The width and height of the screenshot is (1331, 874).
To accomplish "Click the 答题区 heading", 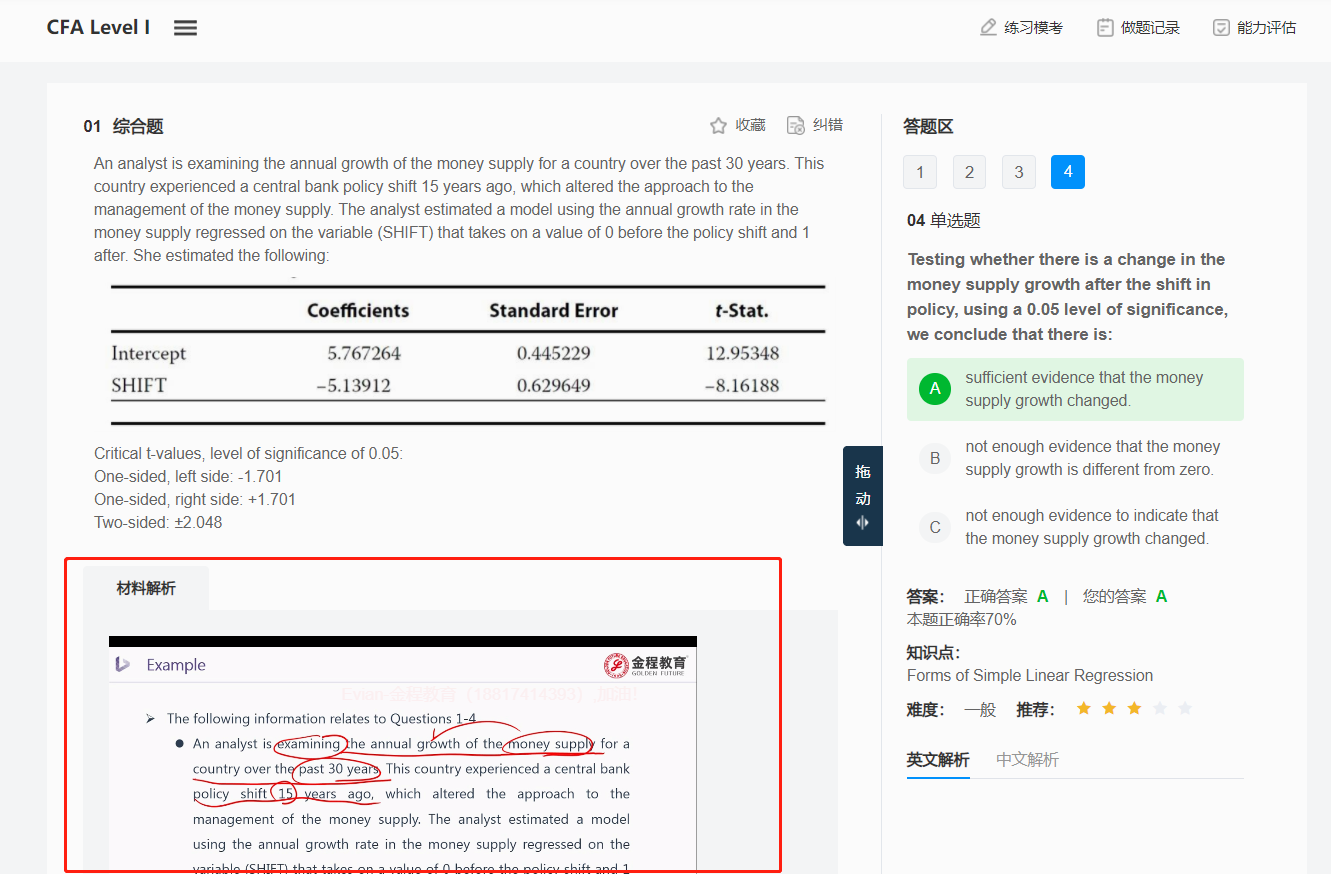I will click(928, 126).
